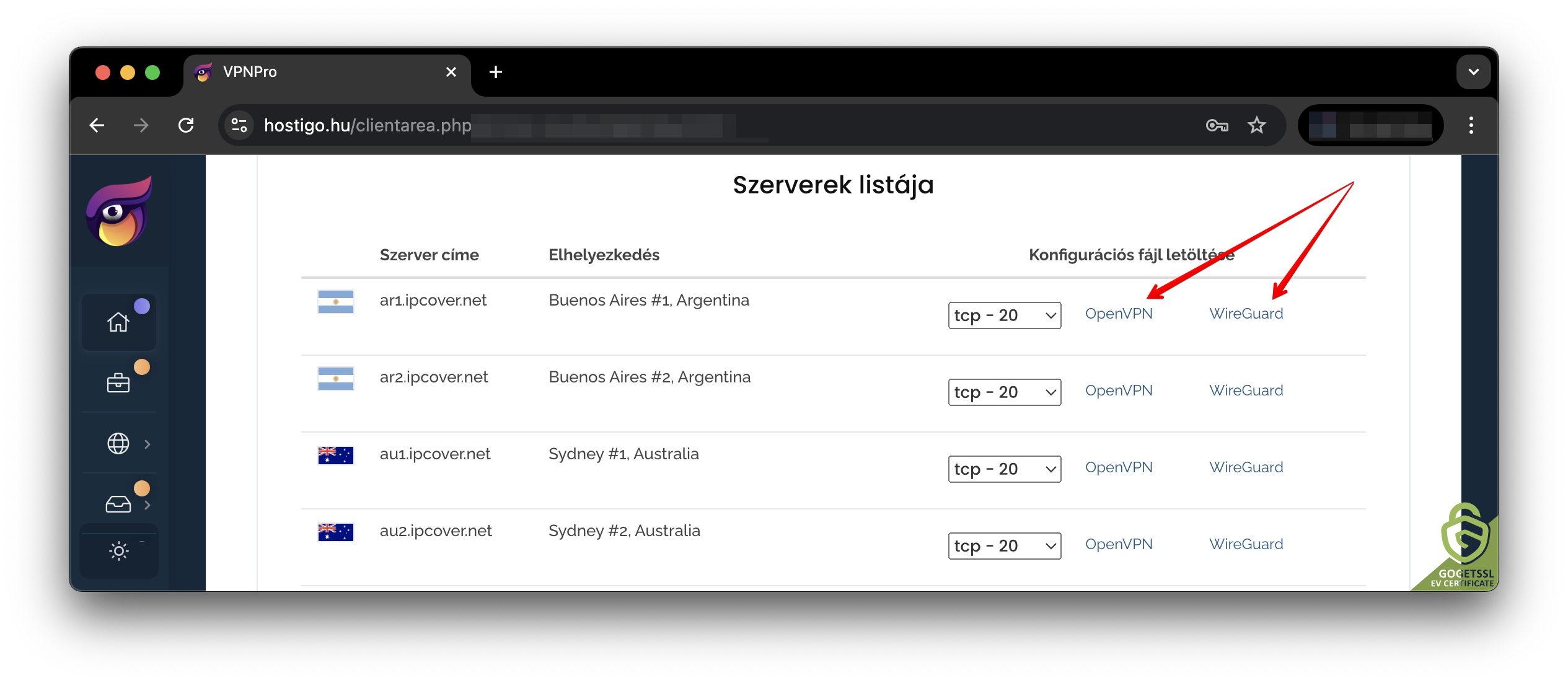This screenshot has height=683, width=1568.
Task: Download WireGuard config for Buenos Aires #2
Action: pyautogui.click(x=1246, y=390)
